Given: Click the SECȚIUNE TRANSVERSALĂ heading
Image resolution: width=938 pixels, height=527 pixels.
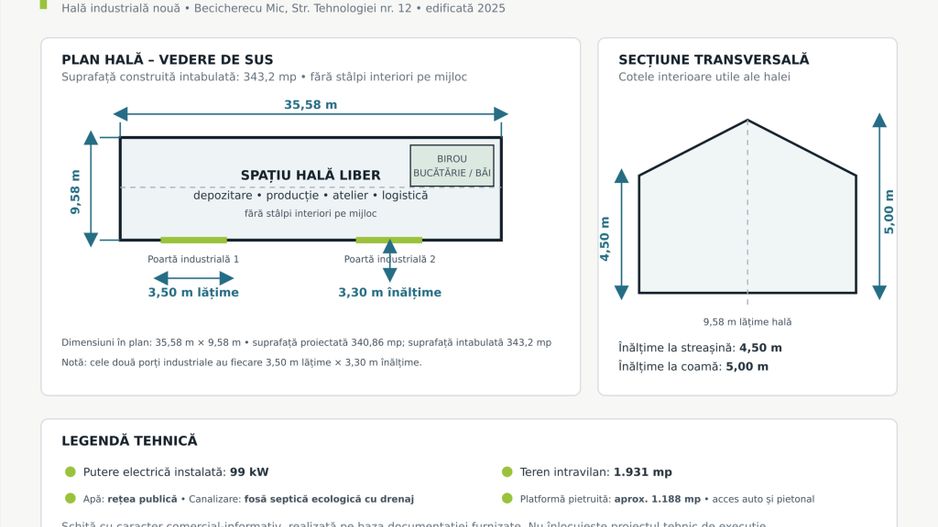Looking at the screenshot, I should (714, 60).
